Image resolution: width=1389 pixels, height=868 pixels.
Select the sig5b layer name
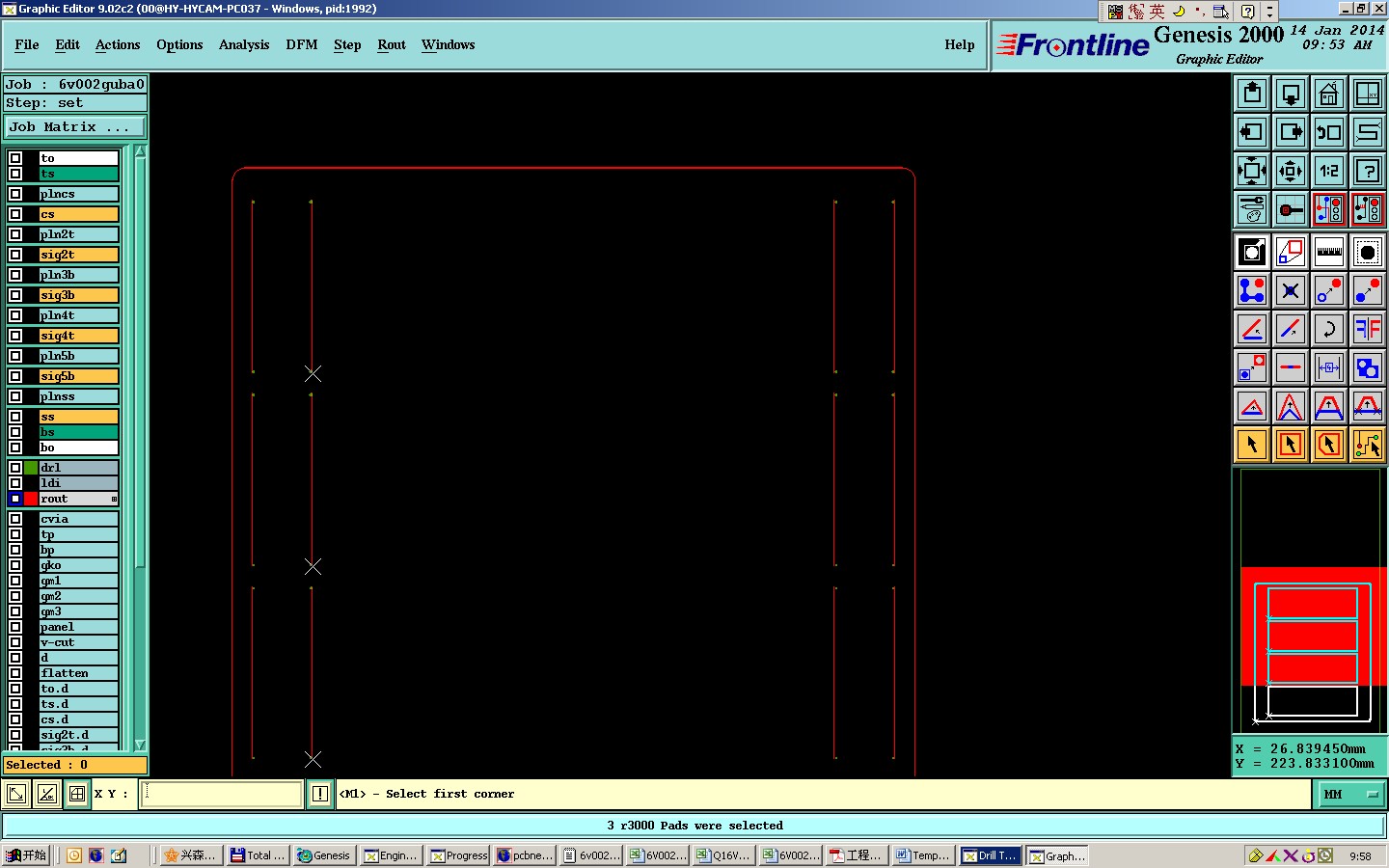(x=78, y=376)
